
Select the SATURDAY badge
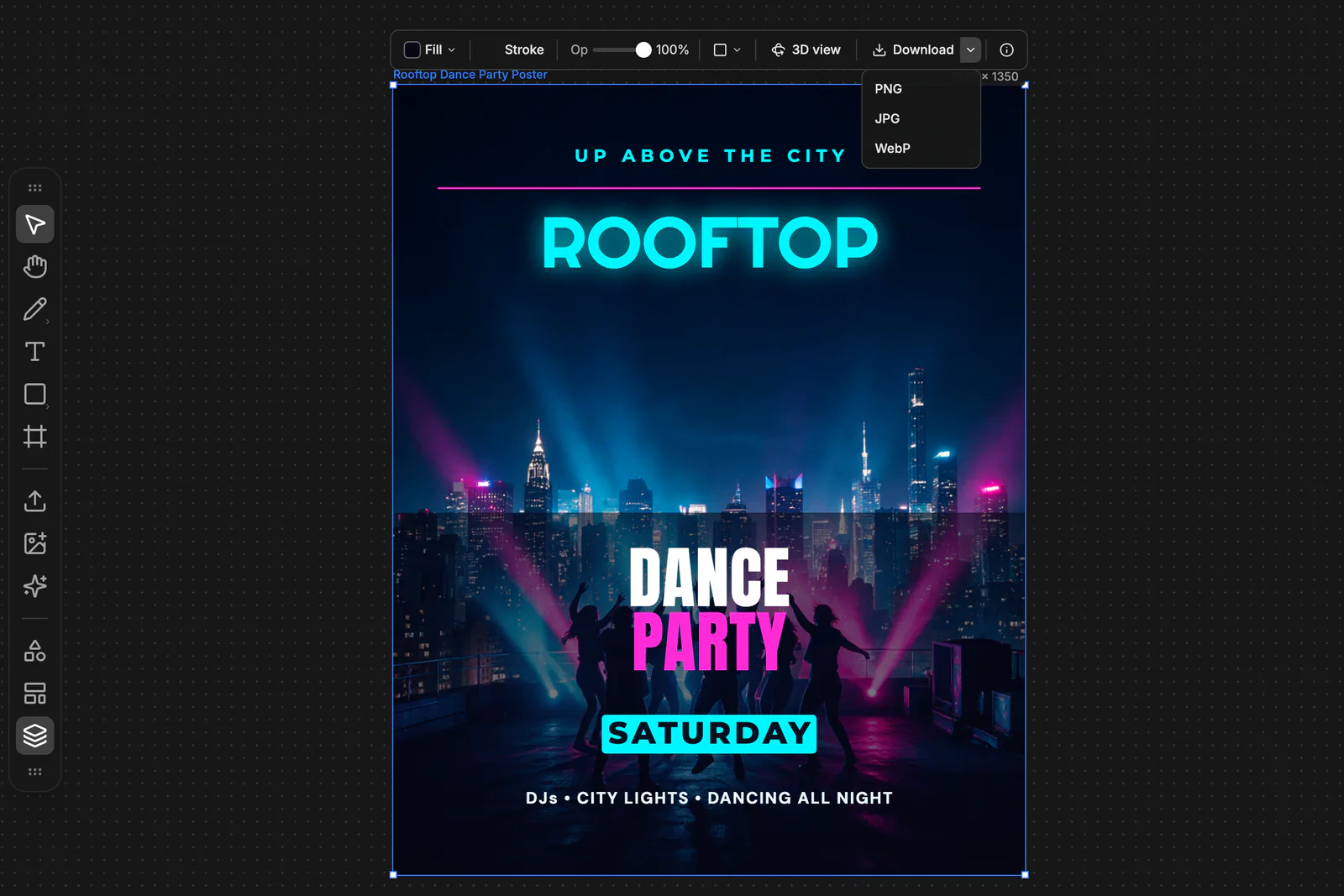[x=709, y=734]
